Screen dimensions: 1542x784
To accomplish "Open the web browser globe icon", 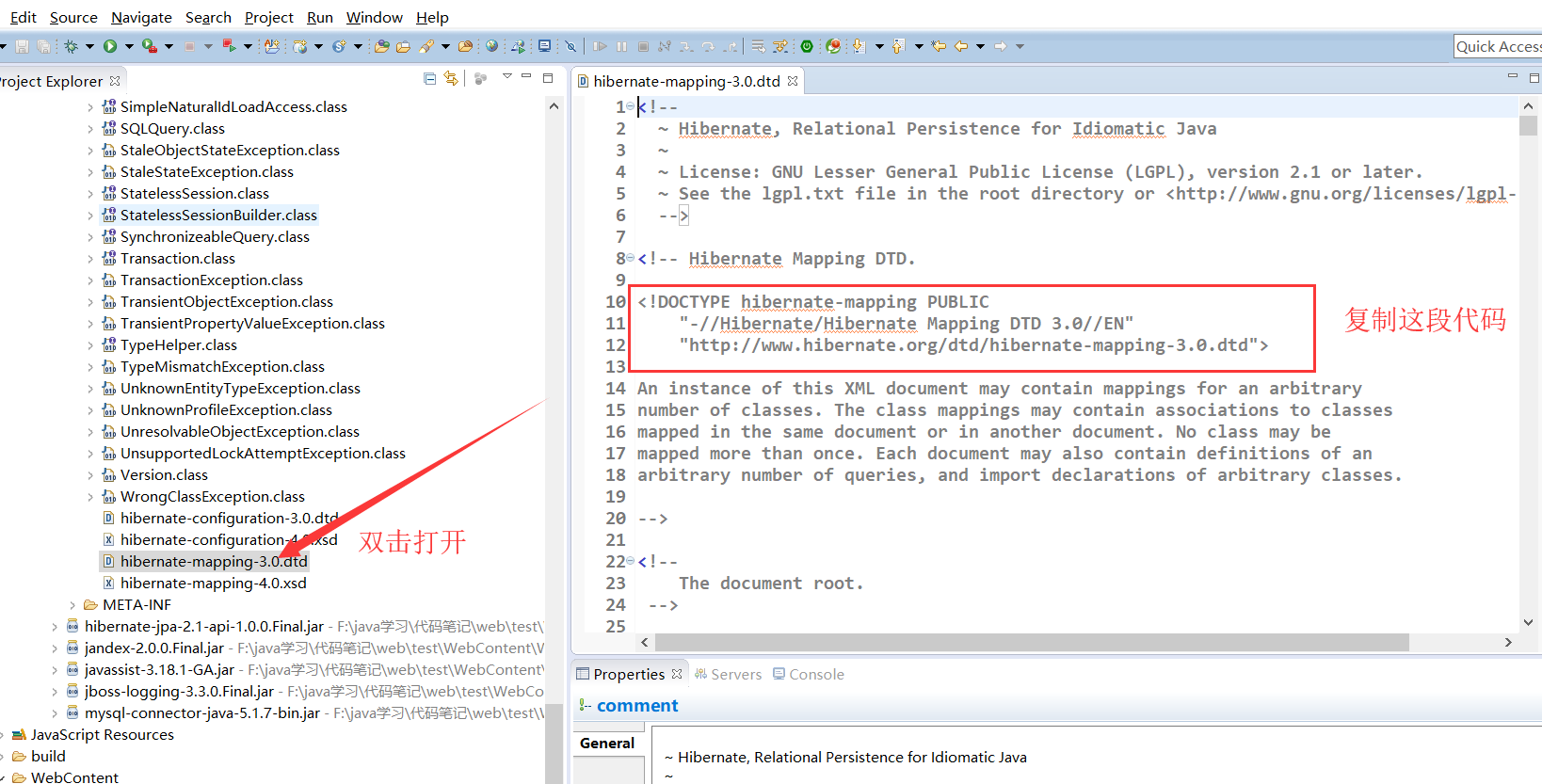I will [491, 46].
